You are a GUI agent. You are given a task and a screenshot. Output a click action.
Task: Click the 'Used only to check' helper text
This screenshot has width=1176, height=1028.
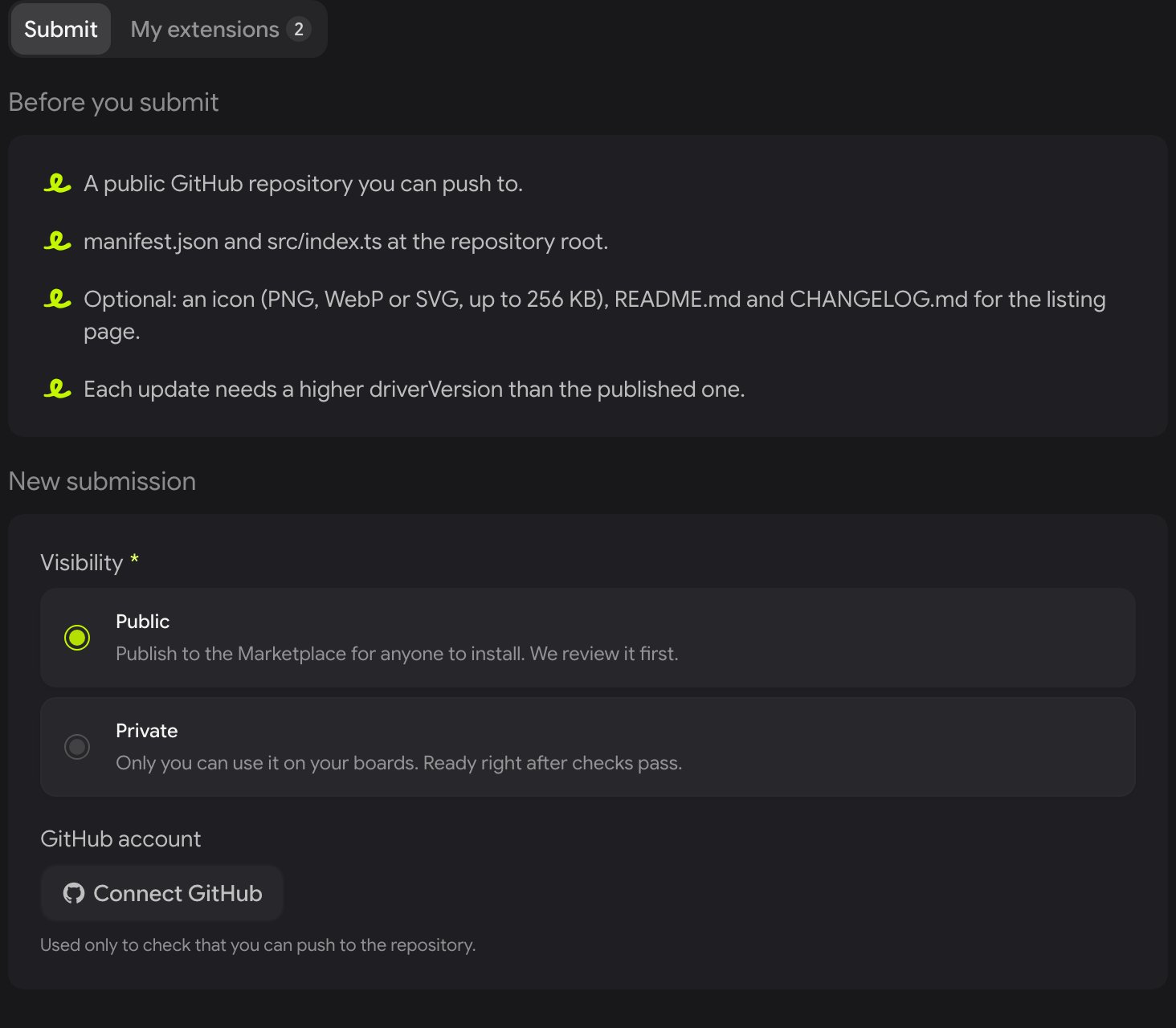coord(258,945)
